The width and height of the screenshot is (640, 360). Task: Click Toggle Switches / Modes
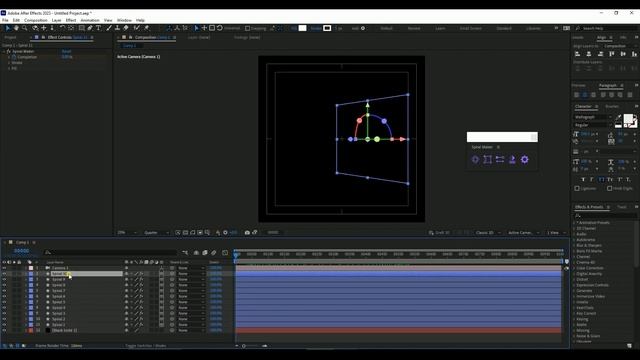145,346
